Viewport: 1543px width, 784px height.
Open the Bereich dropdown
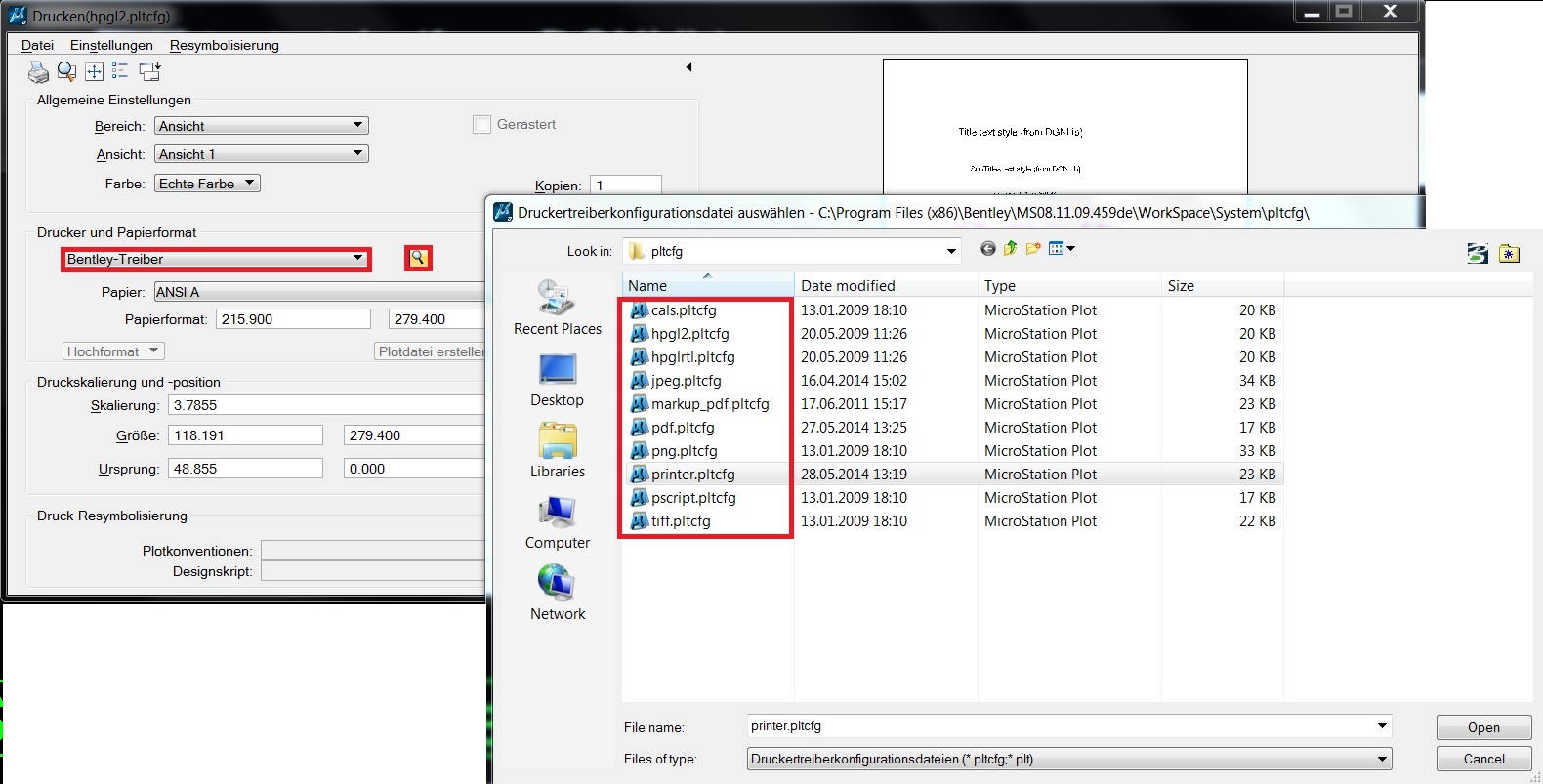point(262,126)
